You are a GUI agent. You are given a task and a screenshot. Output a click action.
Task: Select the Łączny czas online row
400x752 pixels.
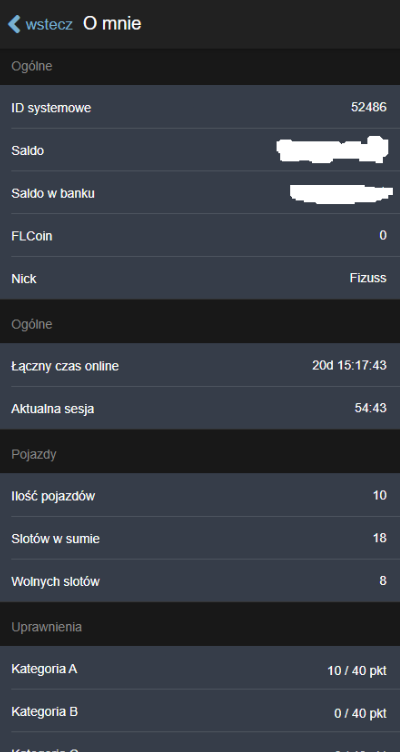(200, 365)
